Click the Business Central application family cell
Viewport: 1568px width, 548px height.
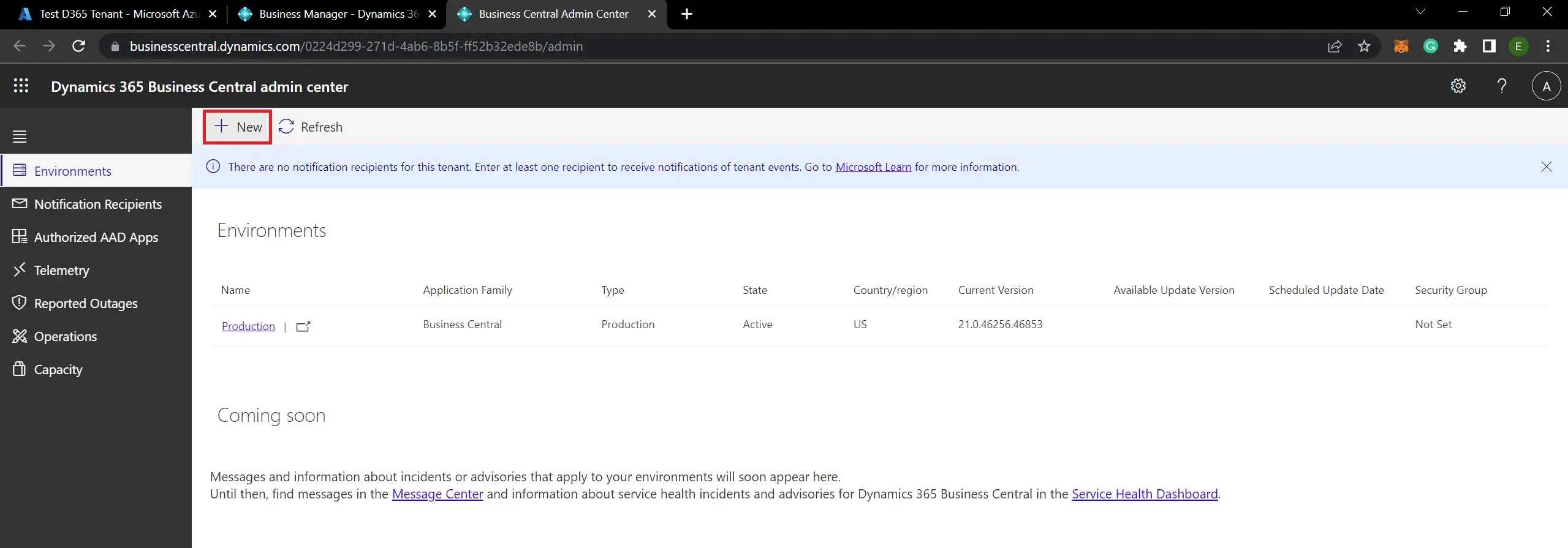click(462, 325)
